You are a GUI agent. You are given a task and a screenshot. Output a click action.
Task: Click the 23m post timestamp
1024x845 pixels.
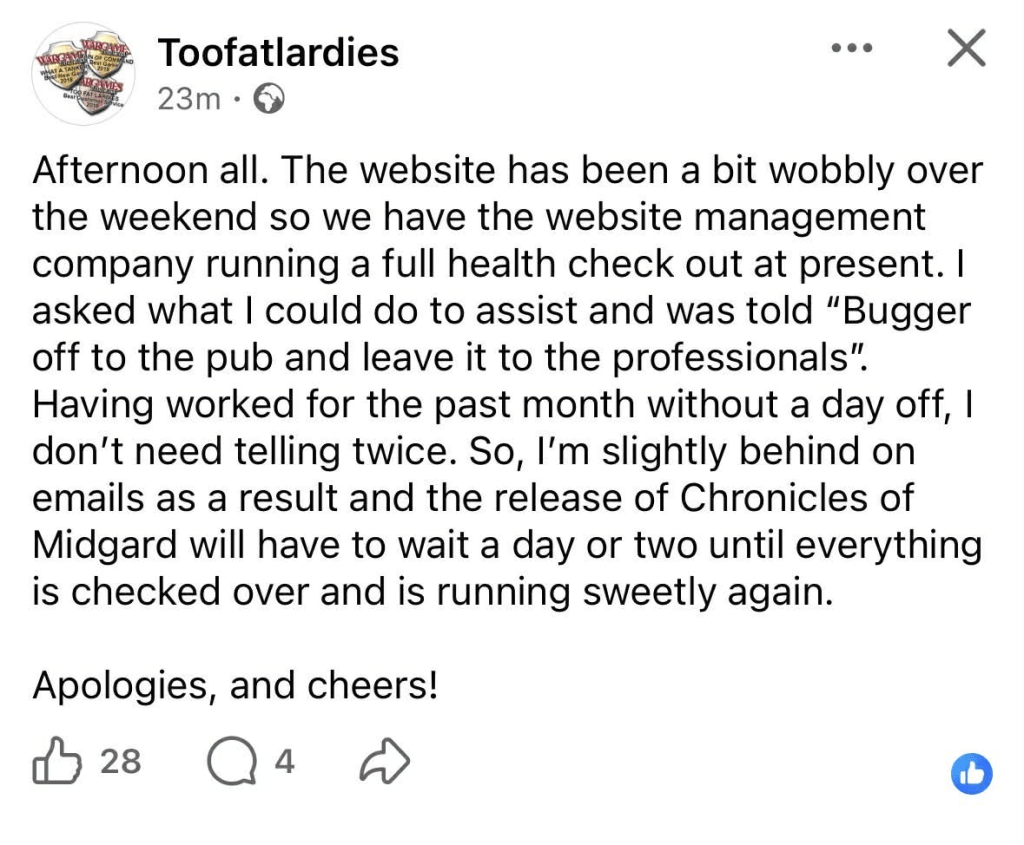coord(189,99)
